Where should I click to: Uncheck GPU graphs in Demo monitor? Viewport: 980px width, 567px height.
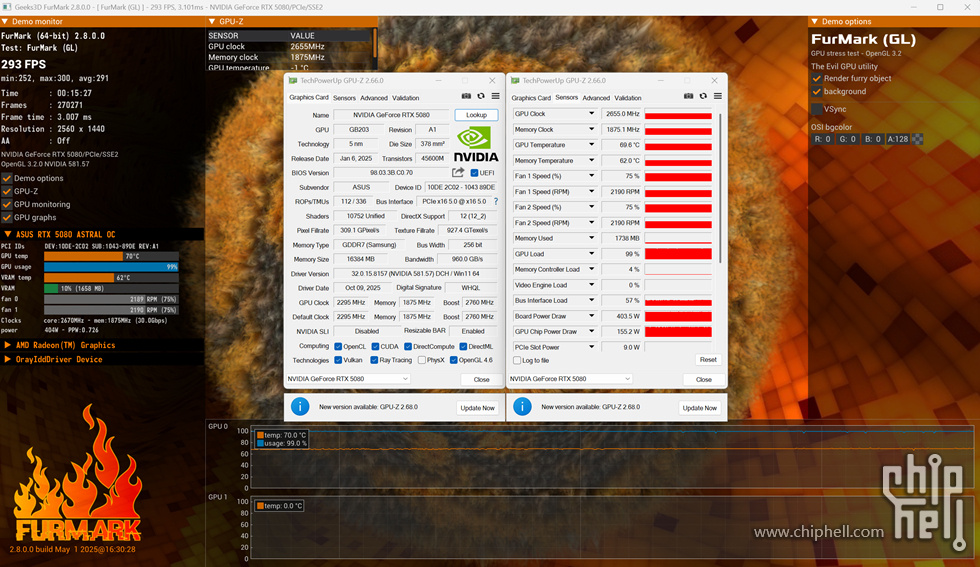coord(8,217)
